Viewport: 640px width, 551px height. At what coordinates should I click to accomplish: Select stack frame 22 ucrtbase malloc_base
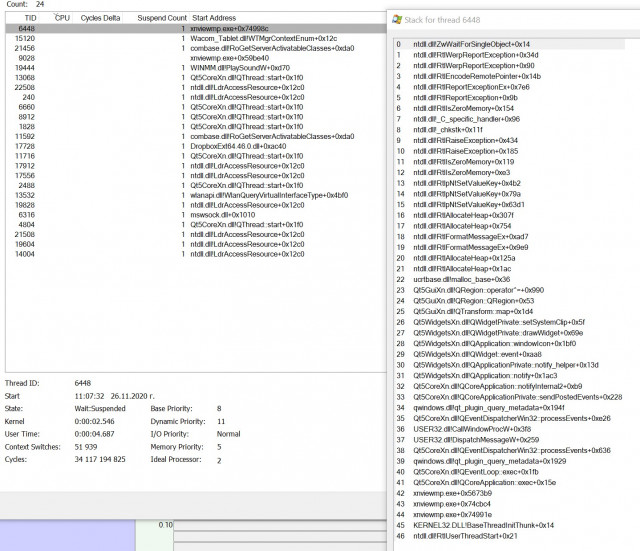tap(509, 280)
